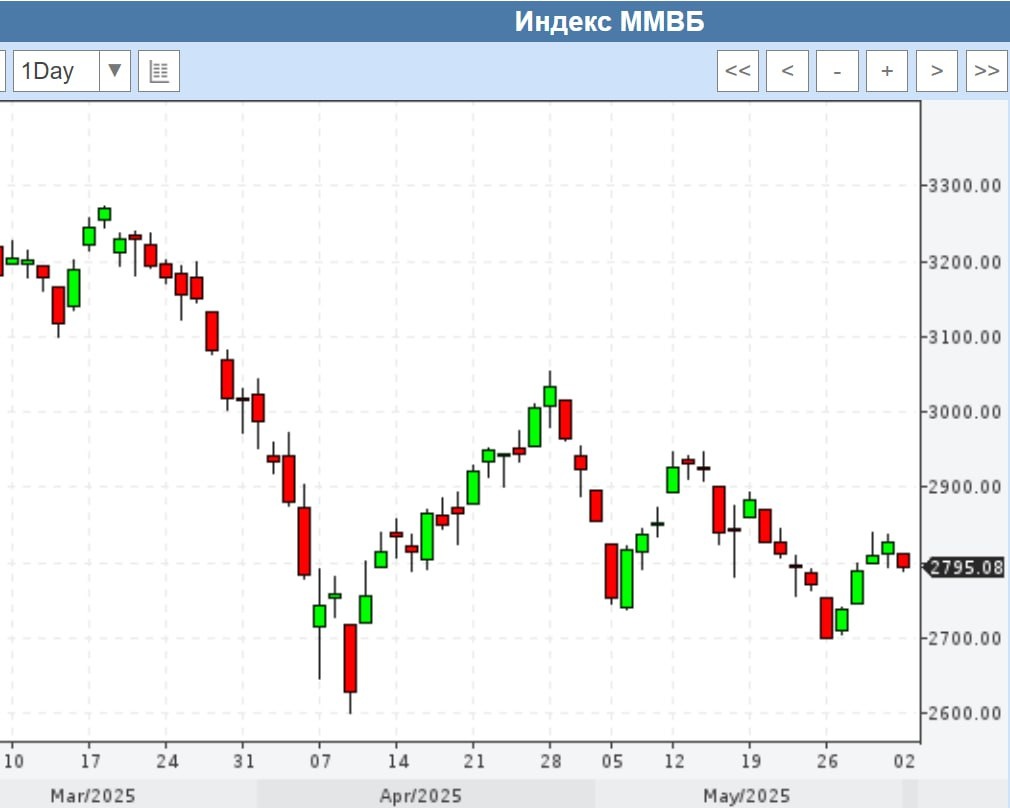This screenshot has width=1010, height=808.
Task: Move chart forward with > button
Action: click(x=937, y=71)
